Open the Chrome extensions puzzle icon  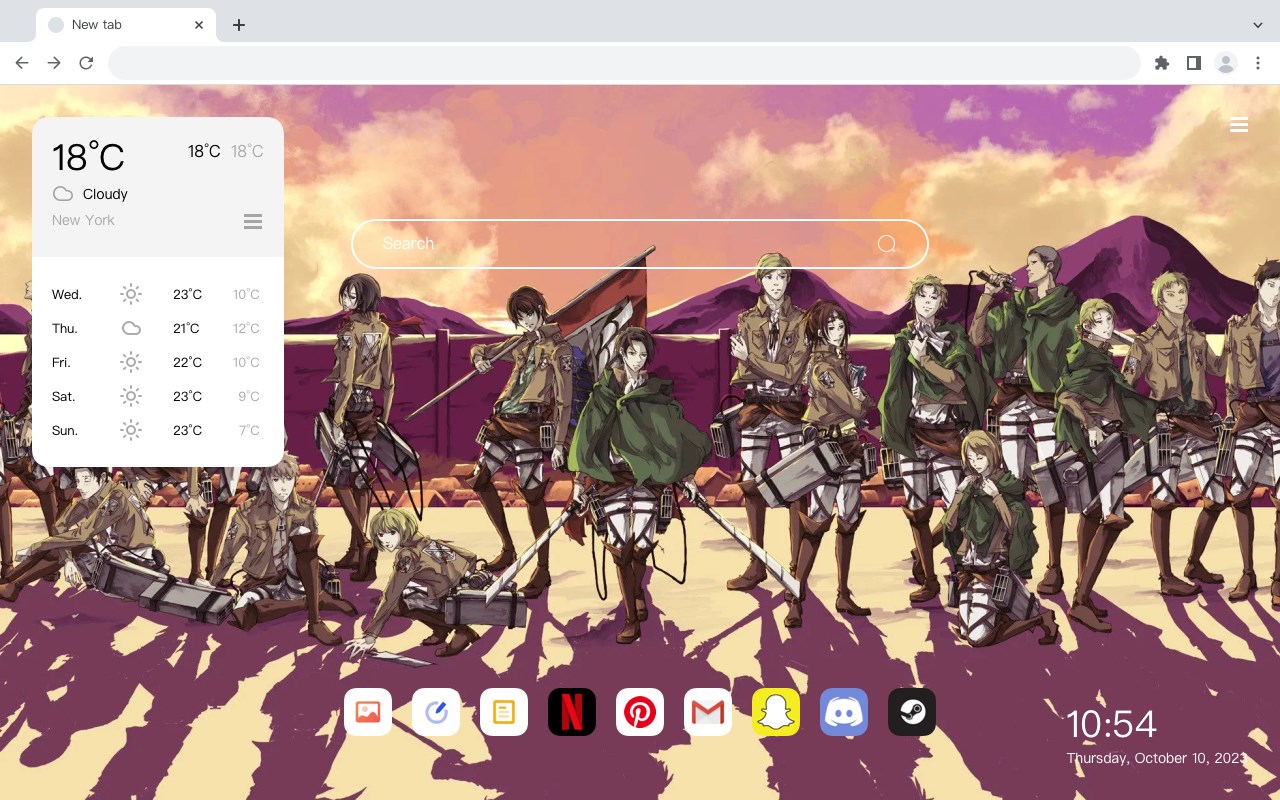pos(1161,63)
